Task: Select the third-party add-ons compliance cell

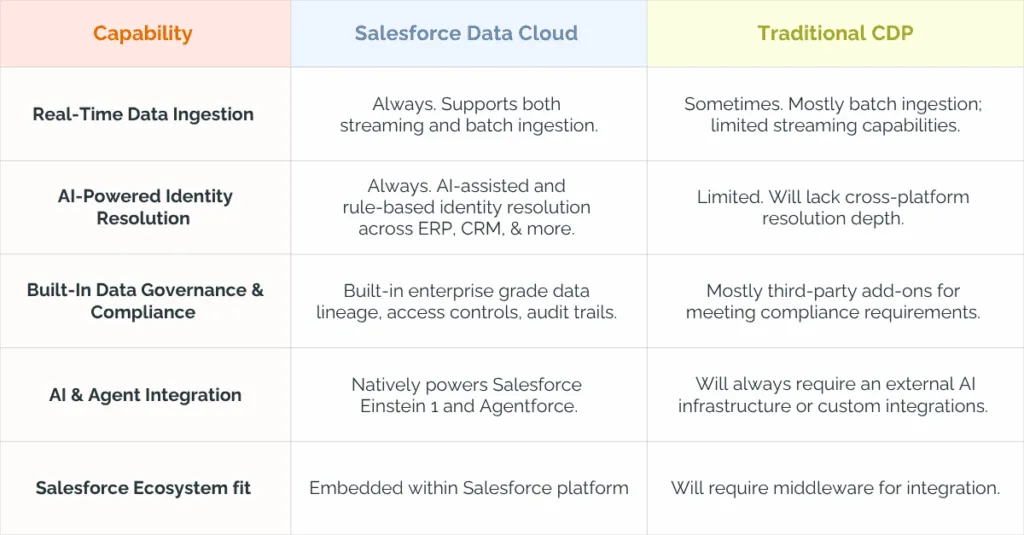Action: click(833, 301)
